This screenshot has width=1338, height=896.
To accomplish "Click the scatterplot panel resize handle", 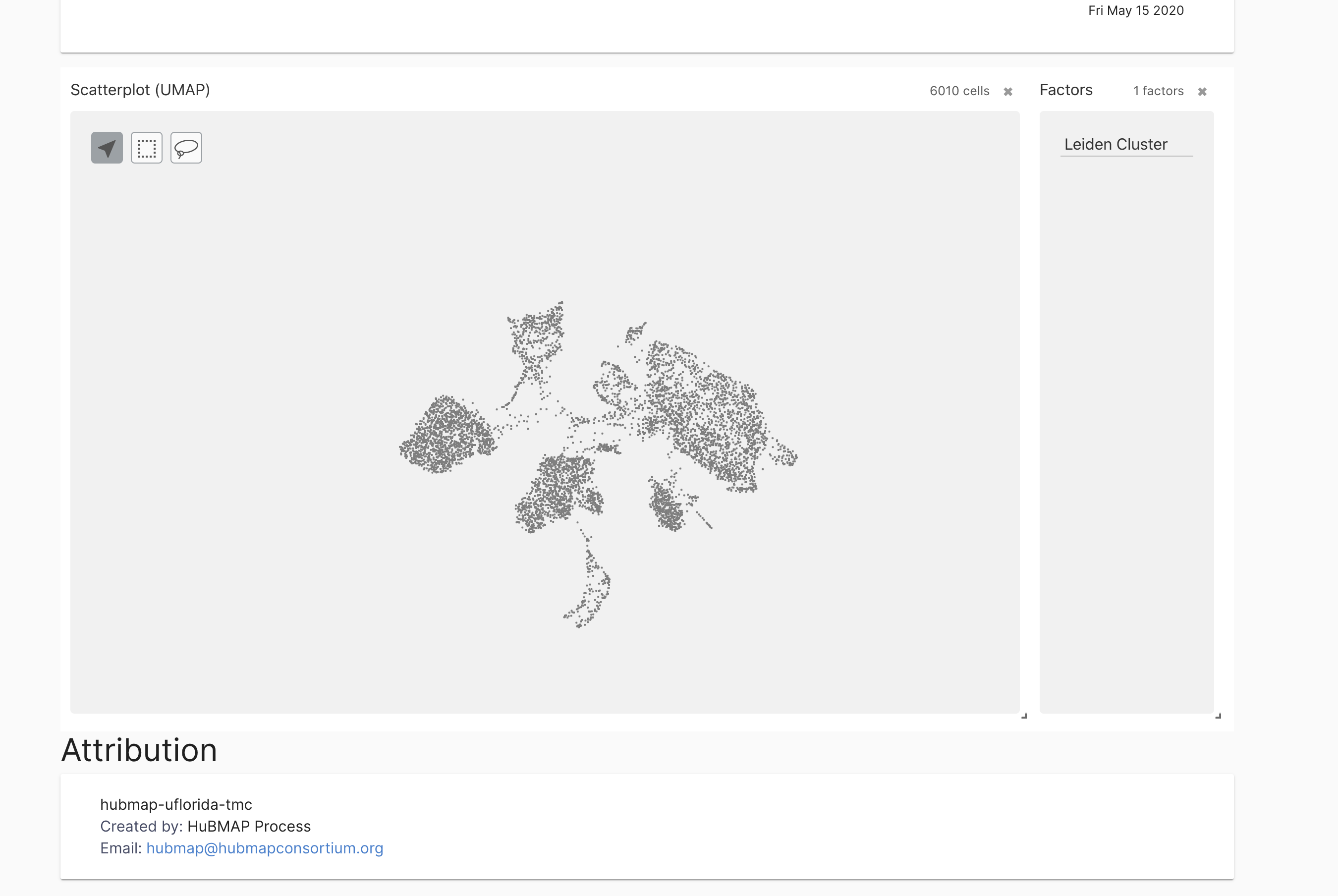I will pyautogui.click(x=1024, y=716).
